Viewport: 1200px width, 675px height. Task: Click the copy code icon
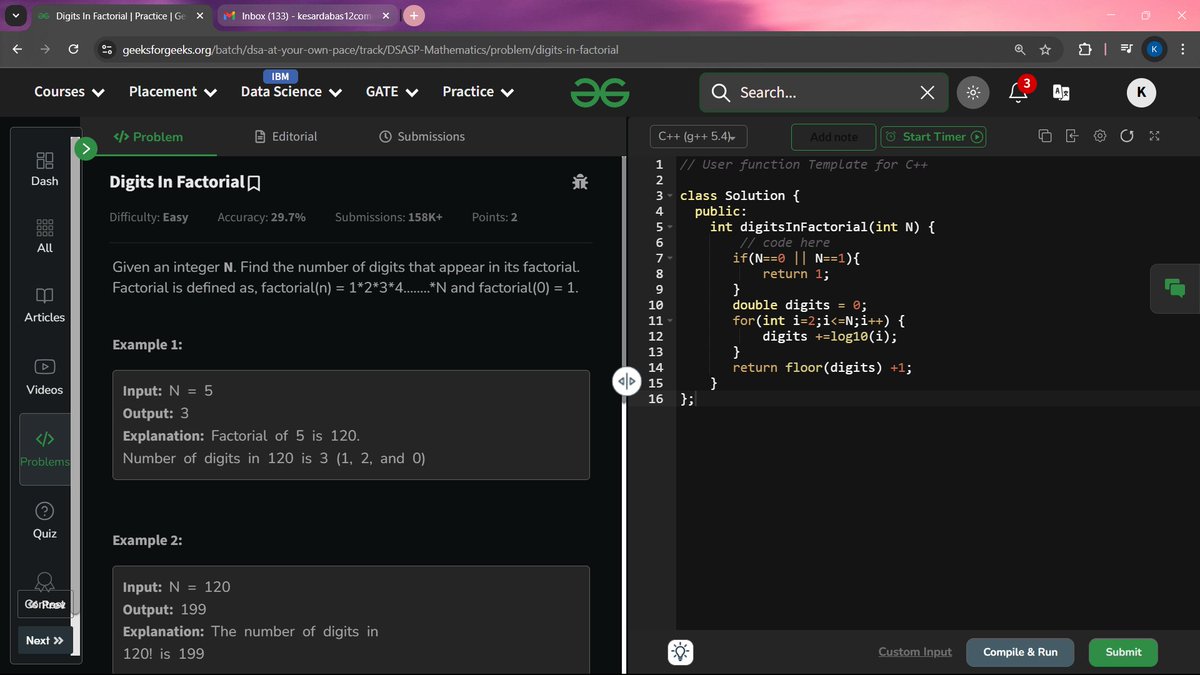[x=1045, y=136]
